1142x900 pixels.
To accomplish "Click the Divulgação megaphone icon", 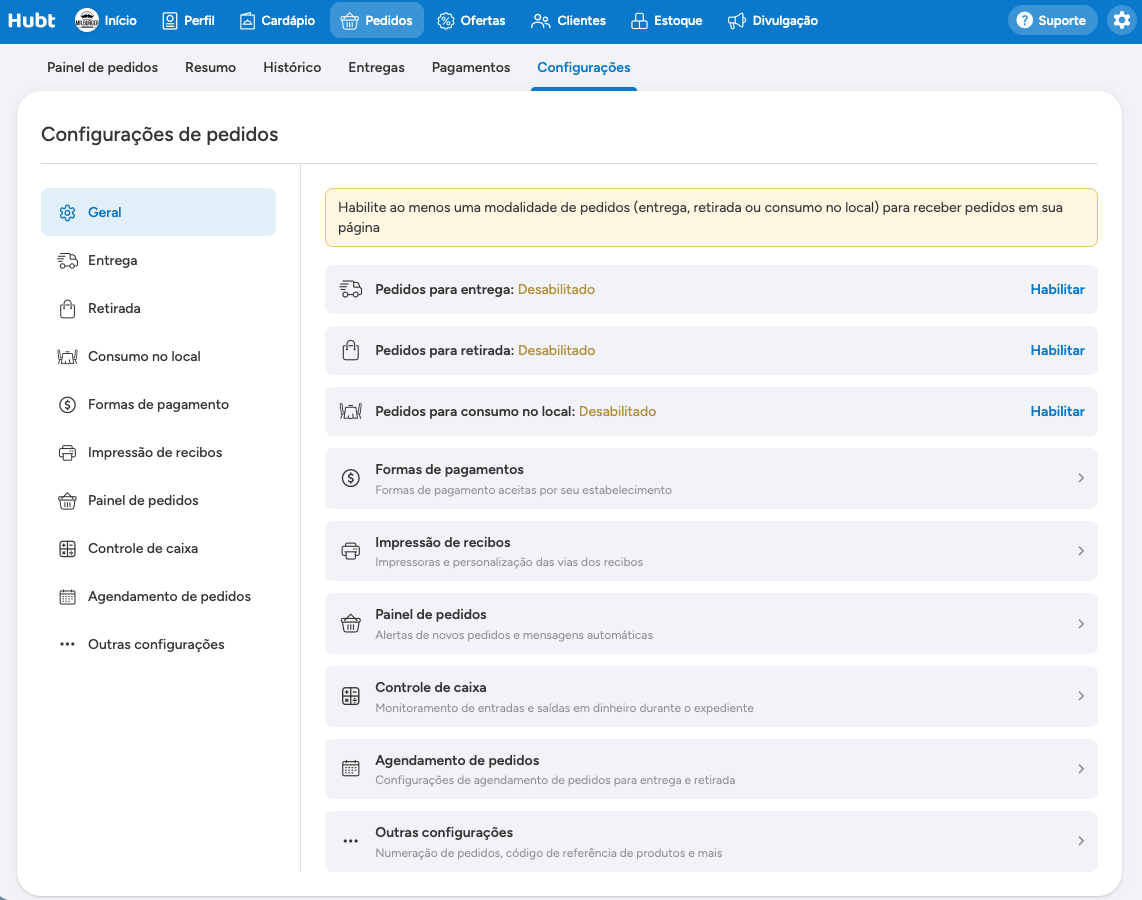I will click(x=736, y=21).
